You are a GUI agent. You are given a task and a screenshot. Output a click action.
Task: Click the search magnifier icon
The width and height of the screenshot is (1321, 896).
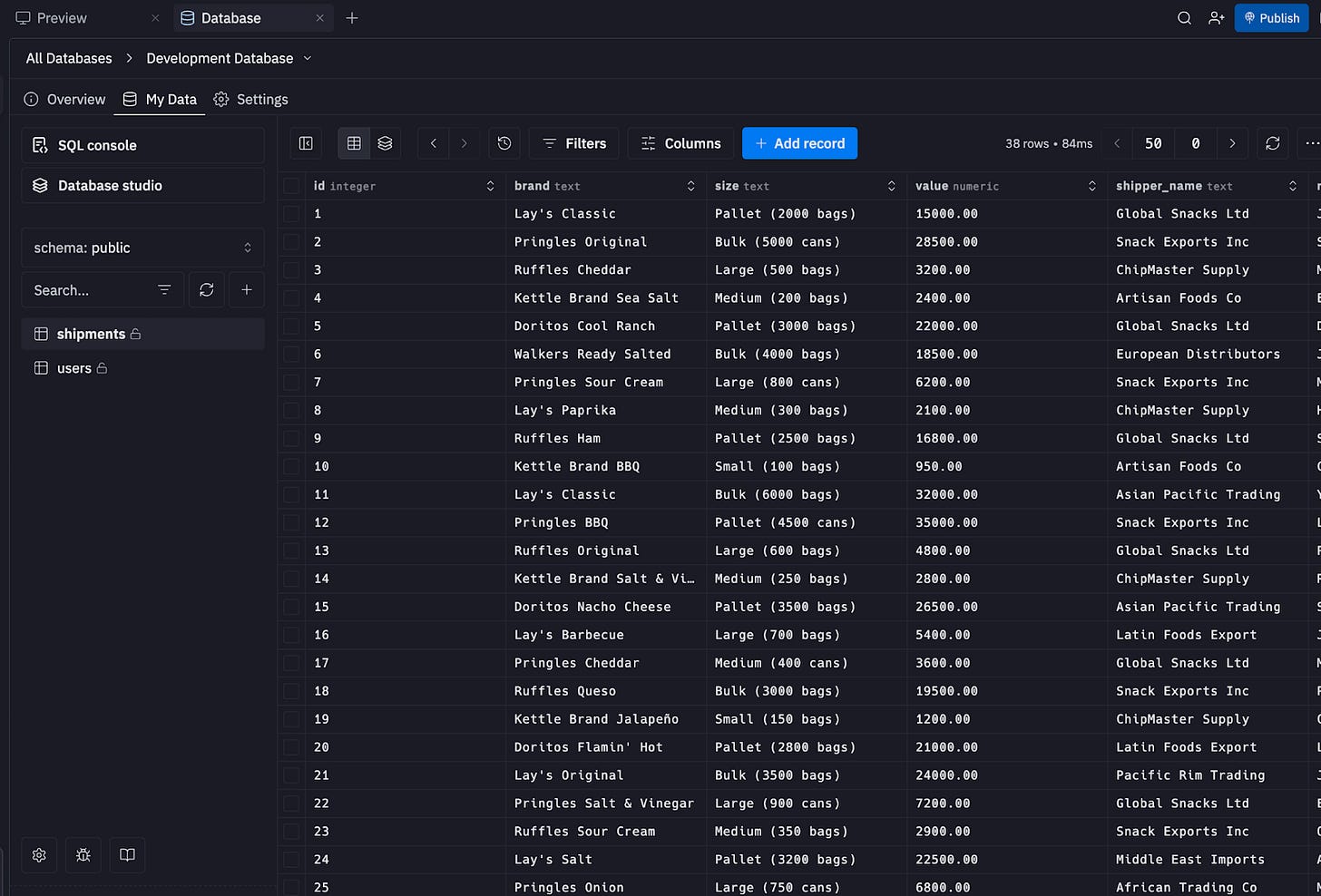(x=1184, y=18)
